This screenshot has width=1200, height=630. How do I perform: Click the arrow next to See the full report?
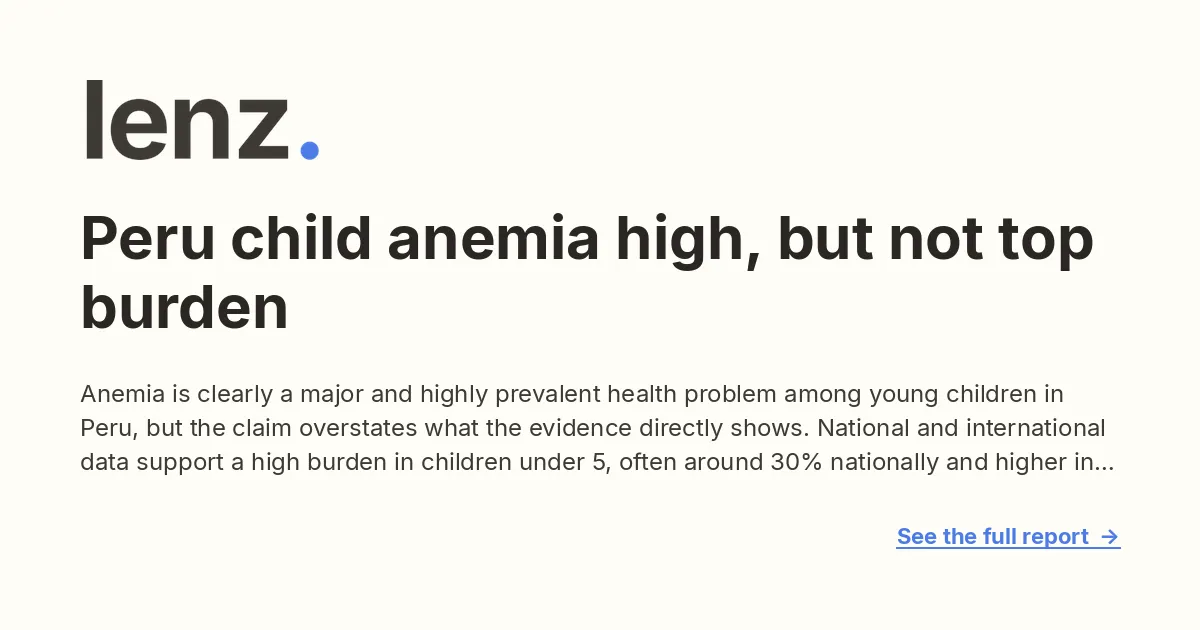[1109, 537]
